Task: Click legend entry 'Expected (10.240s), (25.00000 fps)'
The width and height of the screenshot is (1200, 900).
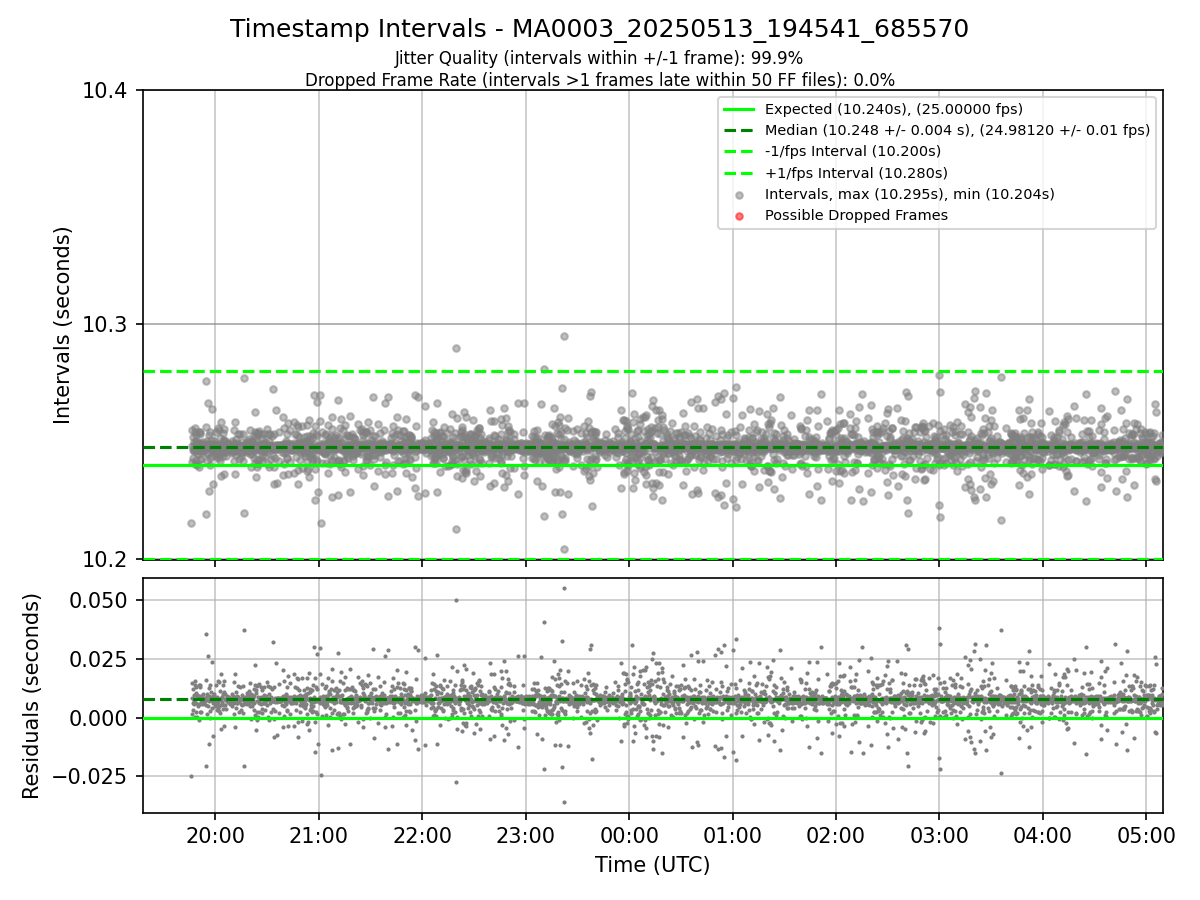Action: pyautogui.click(x=893, y=109)
